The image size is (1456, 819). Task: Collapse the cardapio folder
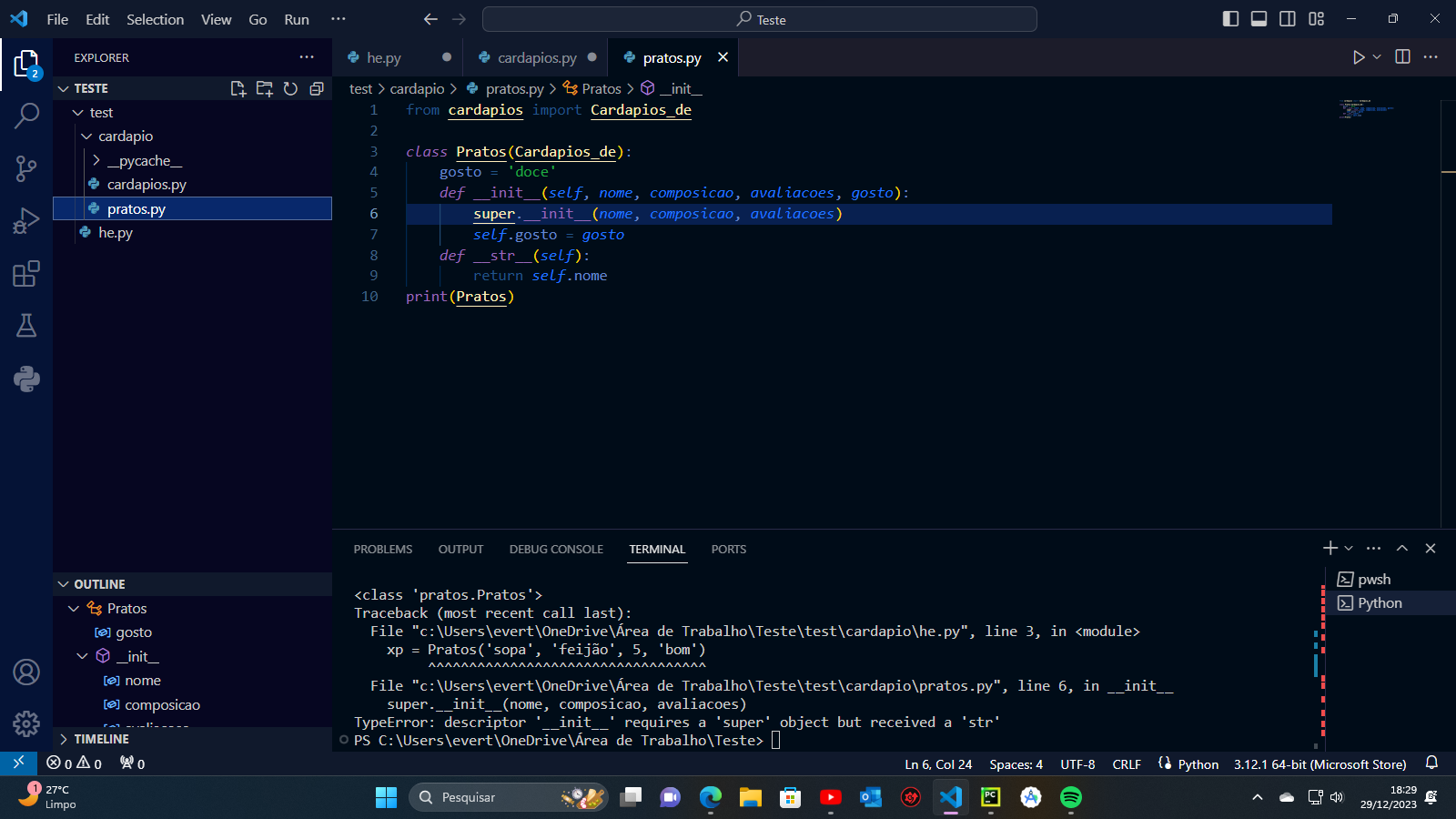pos(87,136)
